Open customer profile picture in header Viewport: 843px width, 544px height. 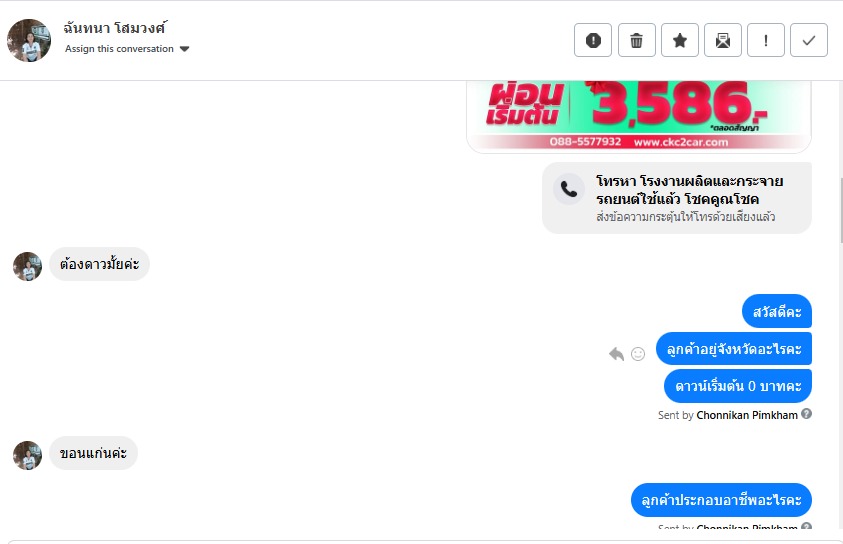pos(29,40)
